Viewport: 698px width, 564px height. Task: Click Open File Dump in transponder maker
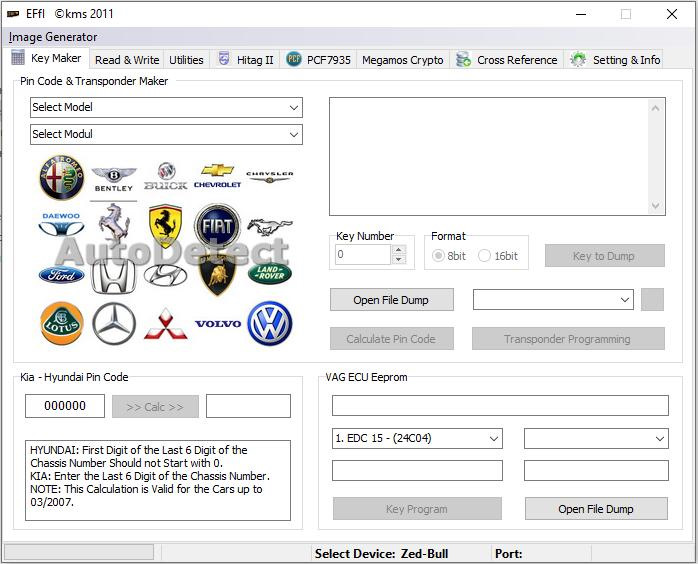[x=392, y=300]
